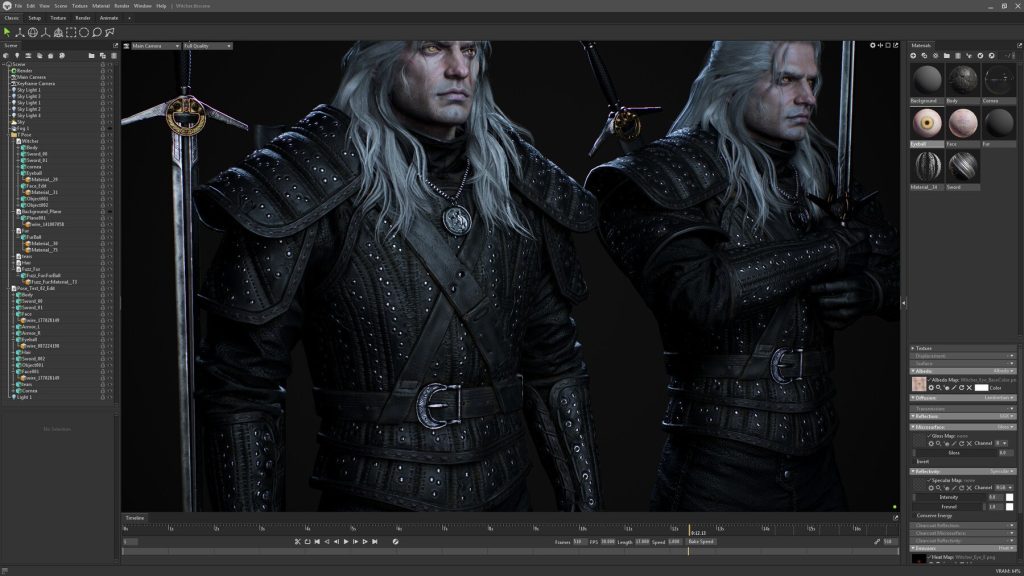Click the Bake Speed button
1024x576 pixels.
[701, 541]
